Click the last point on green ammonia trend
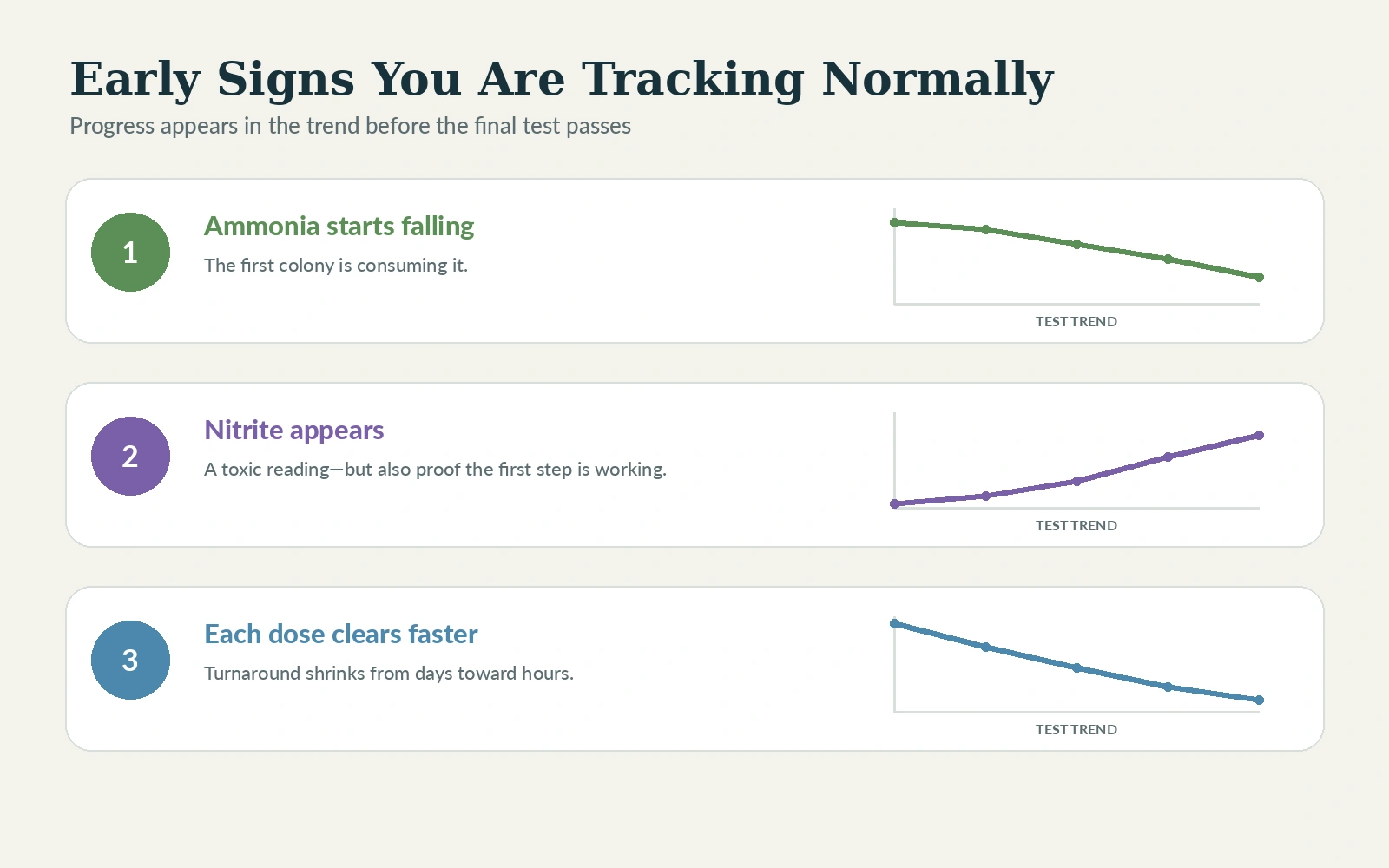This screenshot has width=1389, height=868. point(1259,278)
